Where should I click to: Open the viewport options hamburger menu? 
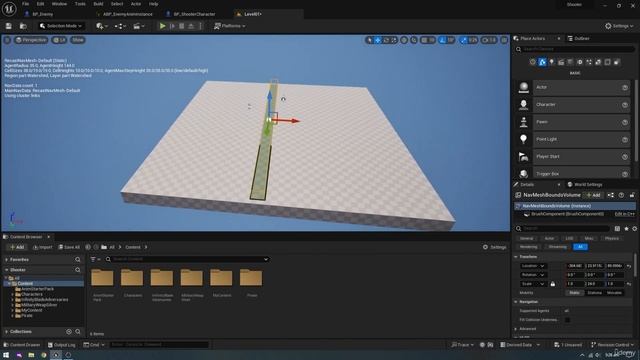(x=7, y=40)
